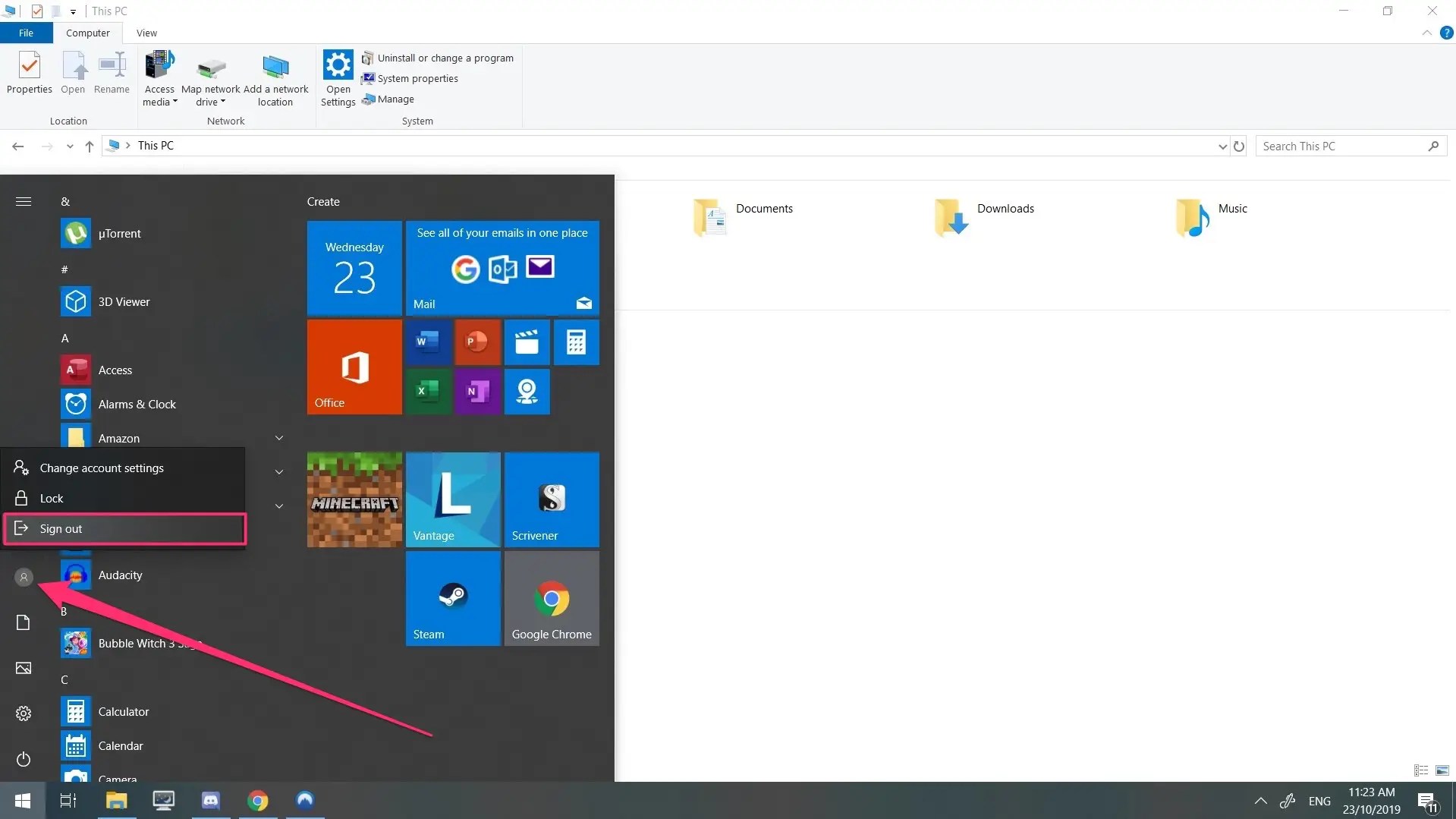Open System properties
1456x819 pixels.
click(410, 78)
